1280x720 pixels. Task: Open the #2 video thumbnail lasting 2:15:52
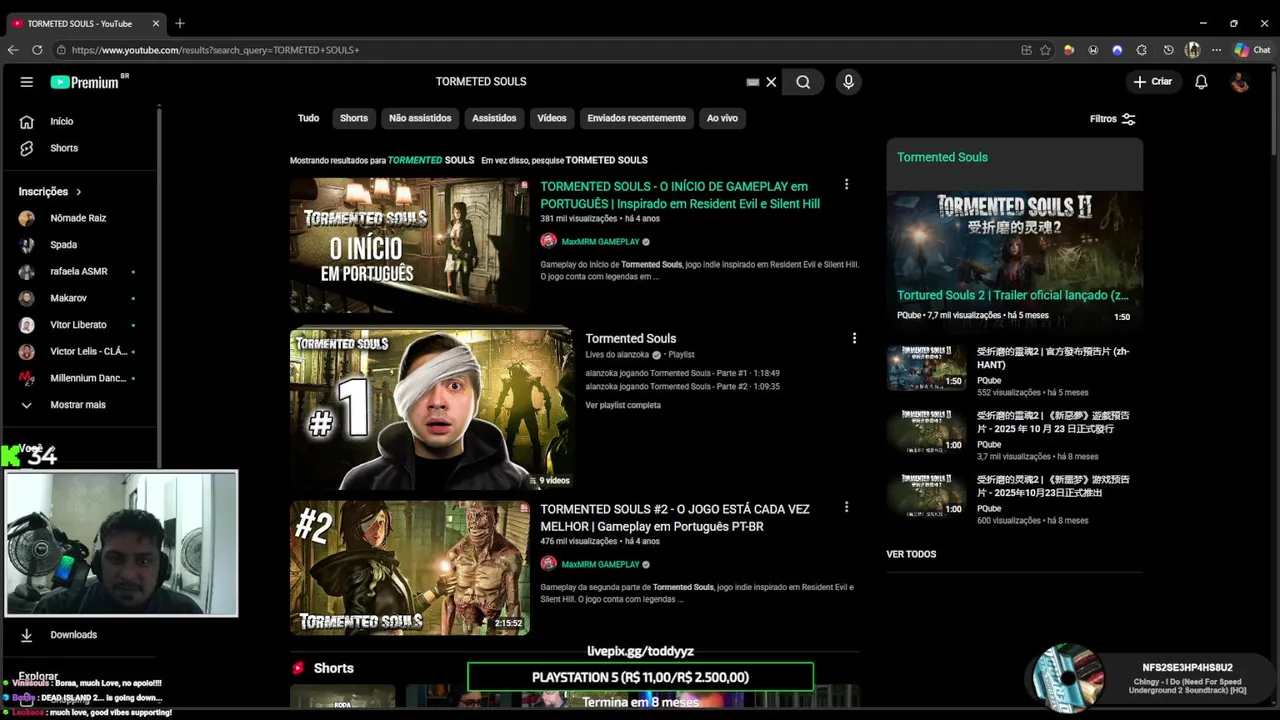click(x=410, y=568)
